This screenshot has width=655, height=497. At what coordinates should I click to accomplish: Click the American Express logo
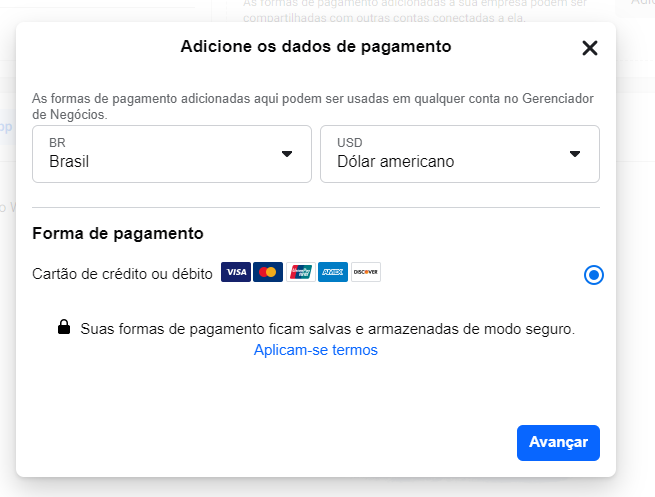click(x=333, y=272)
